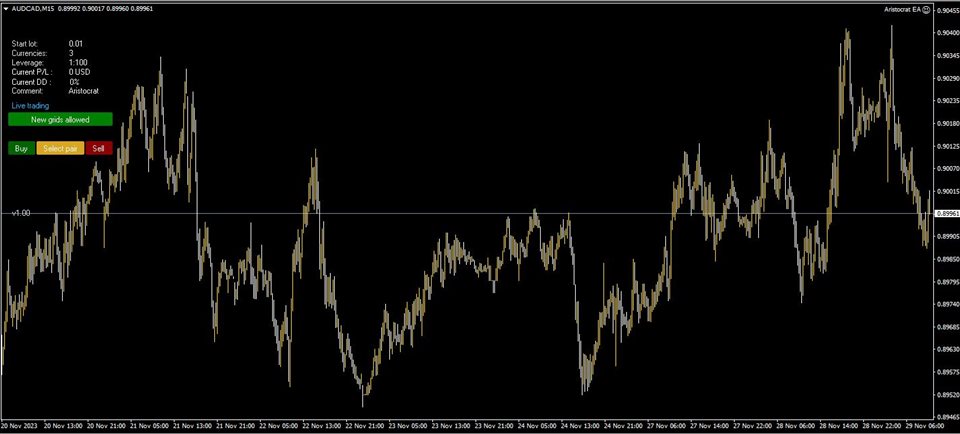Click the 24 Nov 21:00 time label
960x434 pixels.
tap(623, 425)
